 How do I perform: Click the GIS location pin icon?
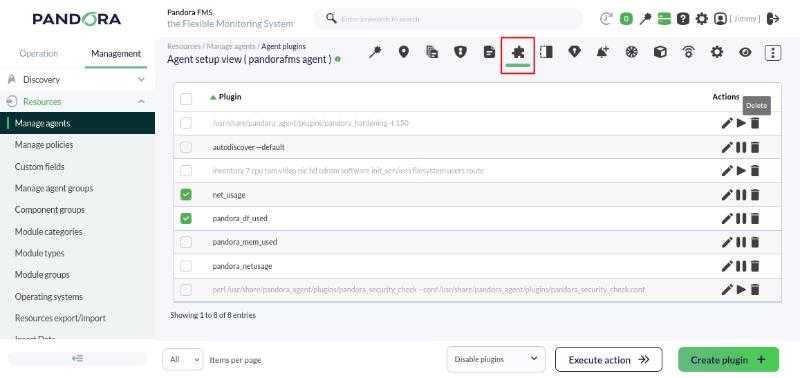(x=404, y=52)
